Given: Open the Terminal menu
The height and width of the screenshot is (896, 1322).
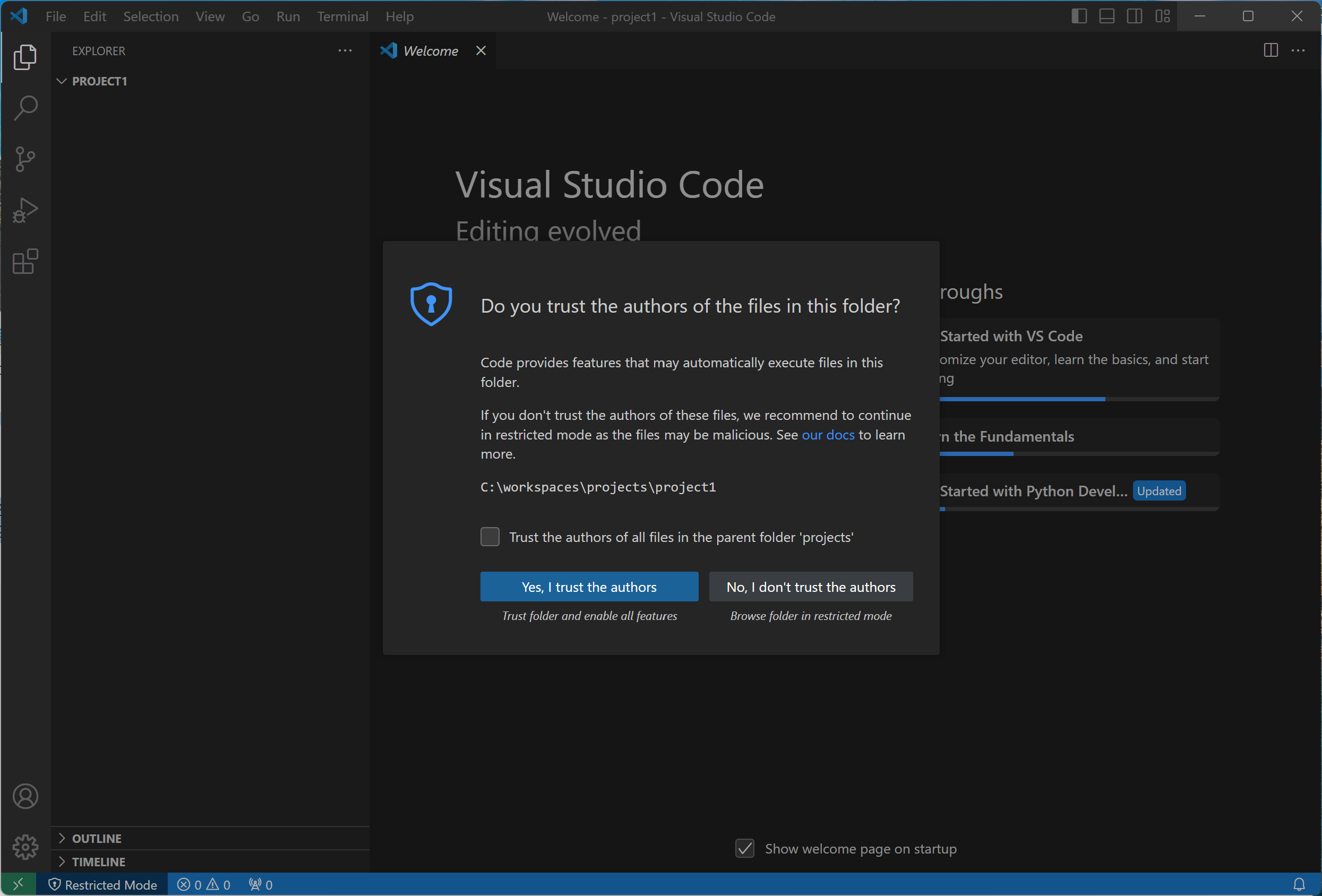Looking at the screenshot, I should click(342, 16).
